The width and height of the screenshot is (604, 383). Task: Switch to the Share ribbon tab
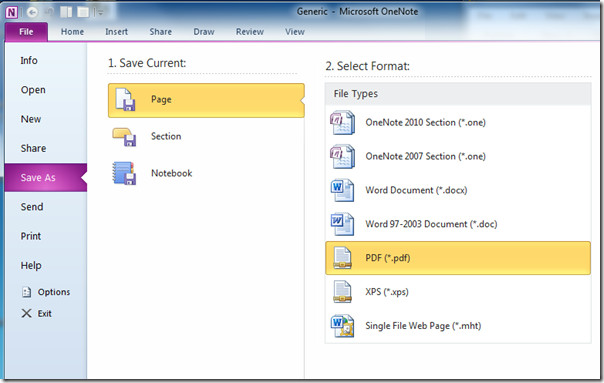[161, 32]
